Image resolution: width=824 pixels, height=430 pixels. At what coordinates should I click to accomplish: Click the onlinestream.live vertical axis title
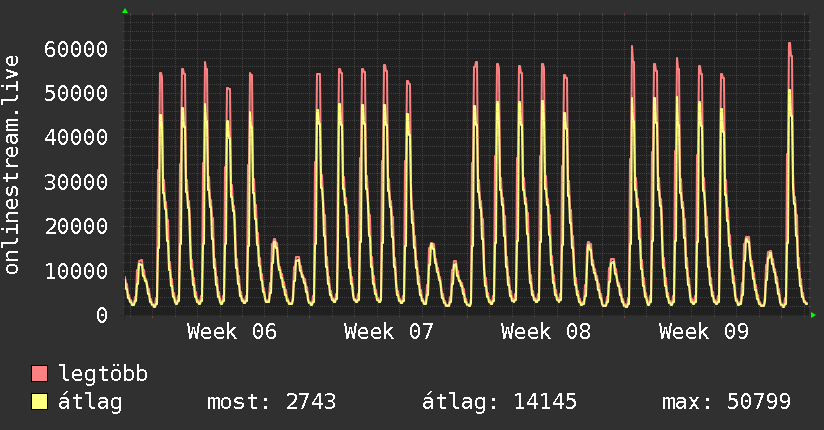11,165
